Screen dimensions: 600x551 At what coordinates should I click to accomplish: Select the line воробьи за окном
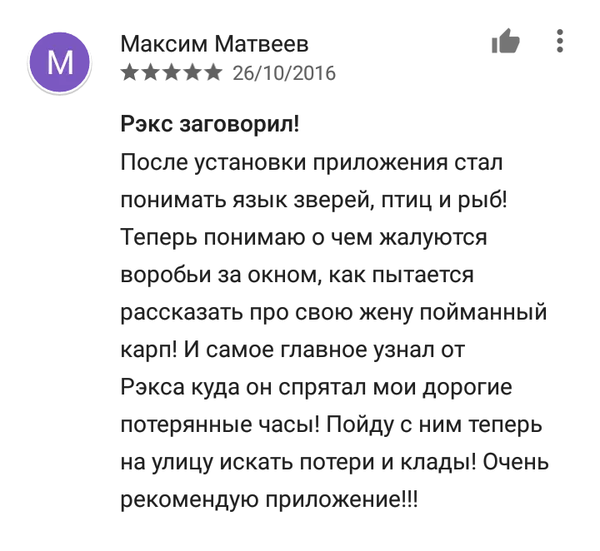pyautogui.click(x=297, y=274)
